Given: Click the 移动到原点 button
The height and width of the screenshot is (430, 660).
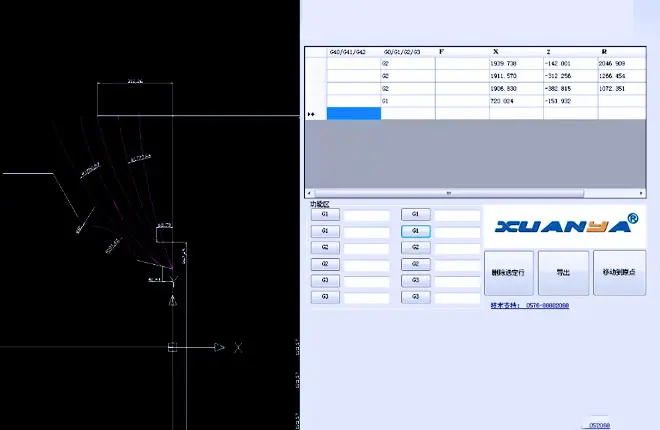Looking at the screenshot, I should (x=619, y=272).
